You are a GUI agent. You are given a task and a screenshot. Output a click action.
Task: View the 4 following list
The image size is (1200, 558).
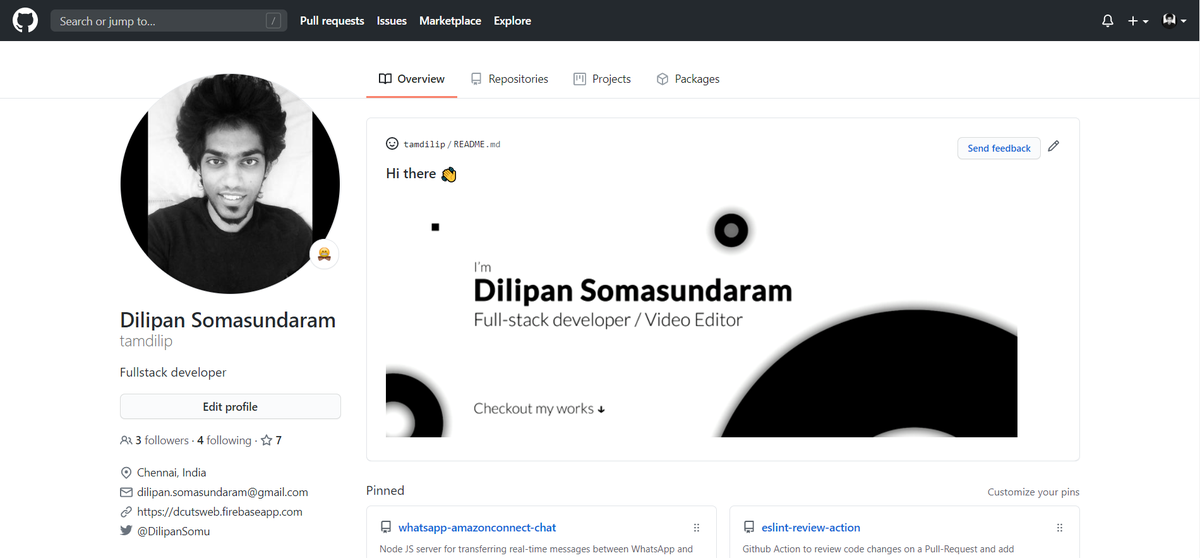pyautogui.click(x=224, y=440)
